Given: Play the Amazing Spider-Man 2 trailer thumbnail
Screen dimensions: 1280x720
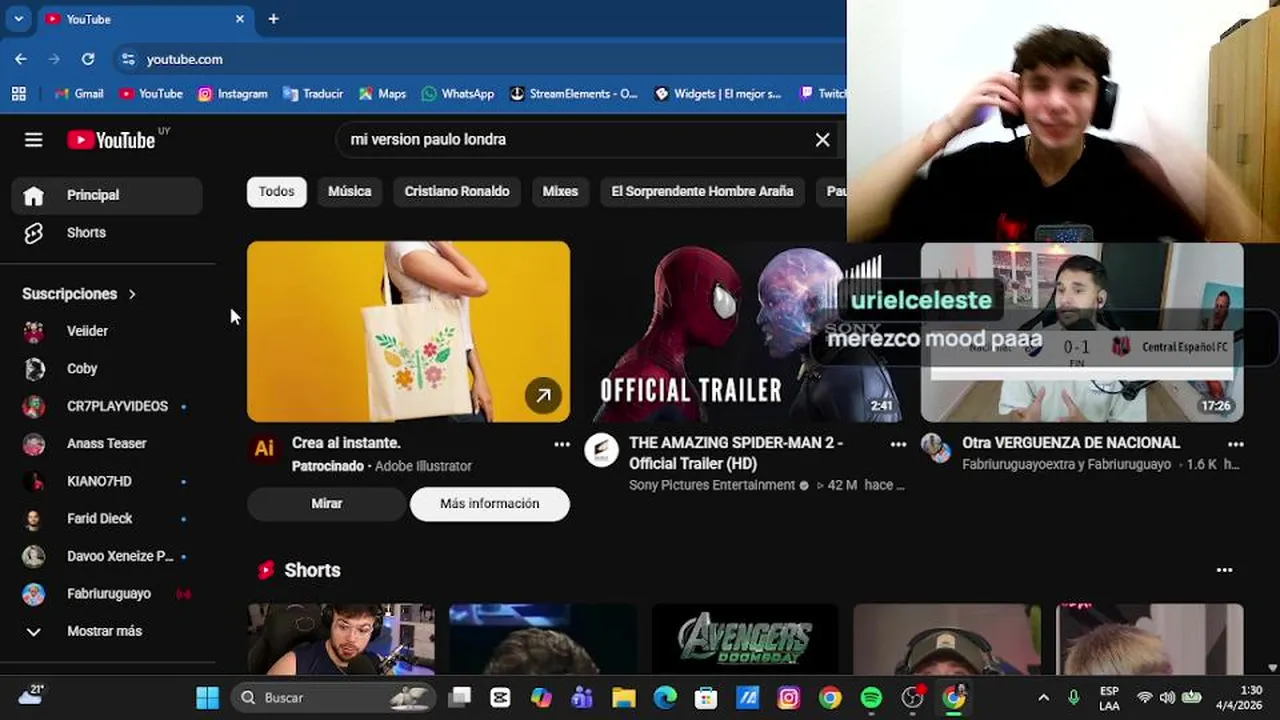Looking at the screenshot, I should point(745,331).
